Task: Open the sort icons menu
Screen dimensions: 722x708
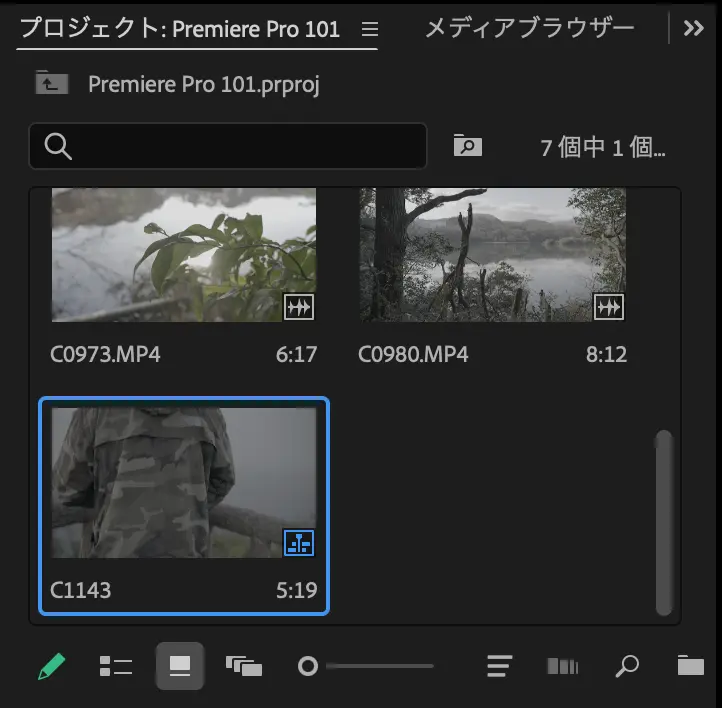Action: pyautogui.click(x=500, y=666)
